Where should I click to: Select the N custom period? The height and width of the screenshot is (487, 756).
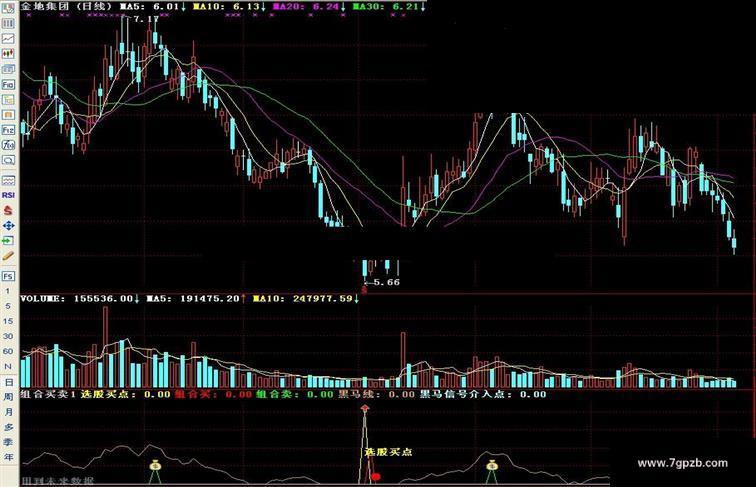click(8, 367)
